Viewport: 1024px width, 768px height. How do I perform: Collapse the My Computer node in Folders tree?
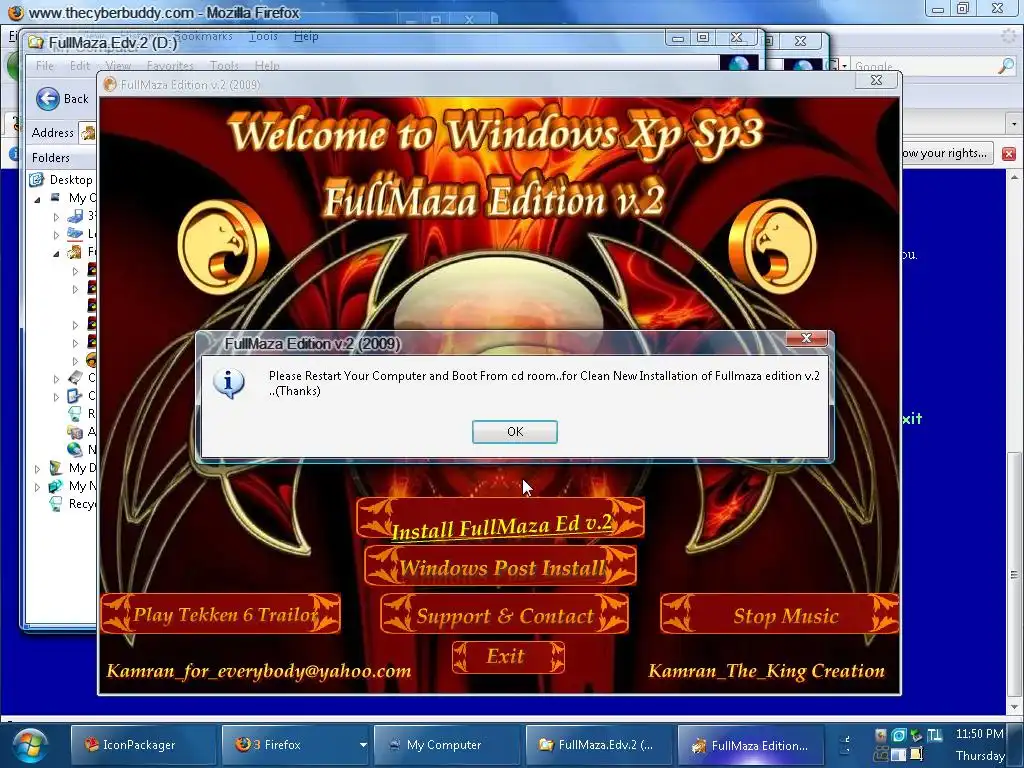click(37, 199)
